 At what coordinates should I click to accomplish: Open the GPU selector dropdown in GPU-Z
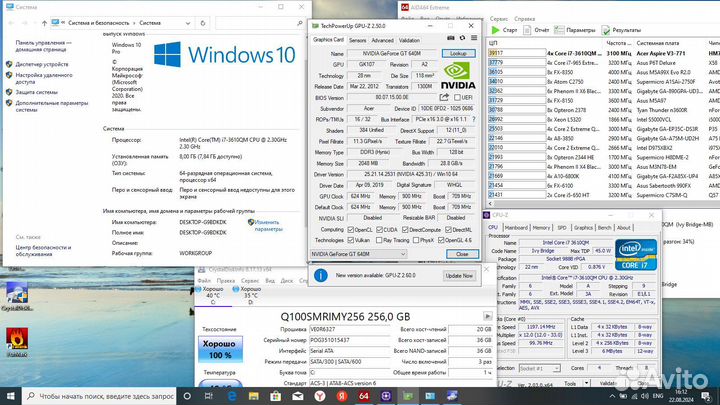pyautogui.click(x=359, y=254)
